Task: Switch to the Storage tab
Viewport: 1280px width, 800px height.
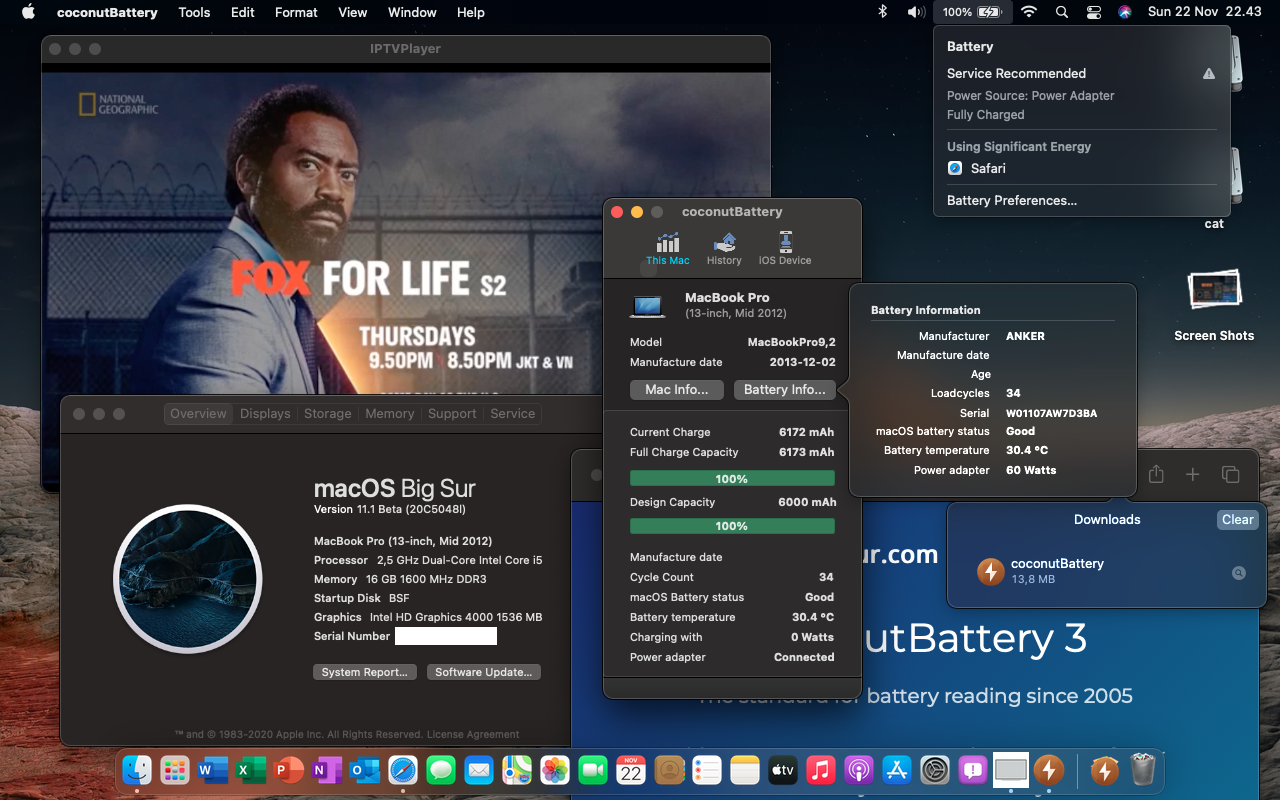Action: [x=327, y=414]
